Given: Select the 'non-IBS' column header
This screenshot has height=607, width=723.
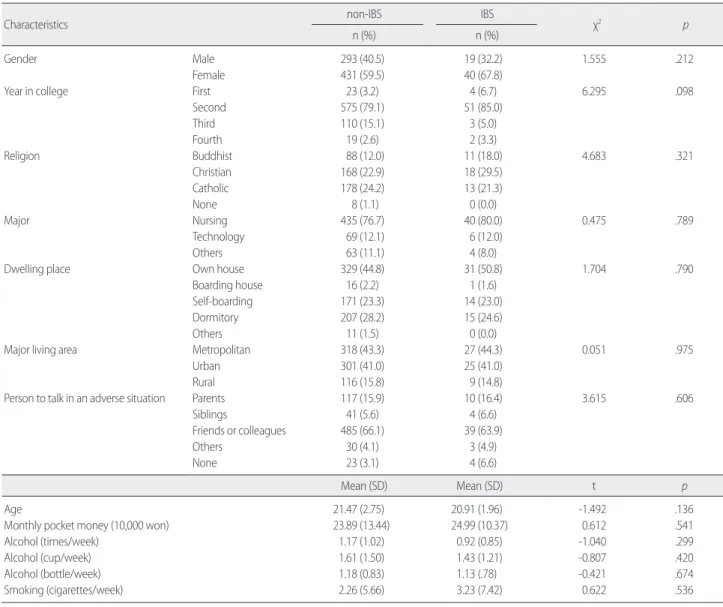Looking at the screenshot, I should 364,14.
